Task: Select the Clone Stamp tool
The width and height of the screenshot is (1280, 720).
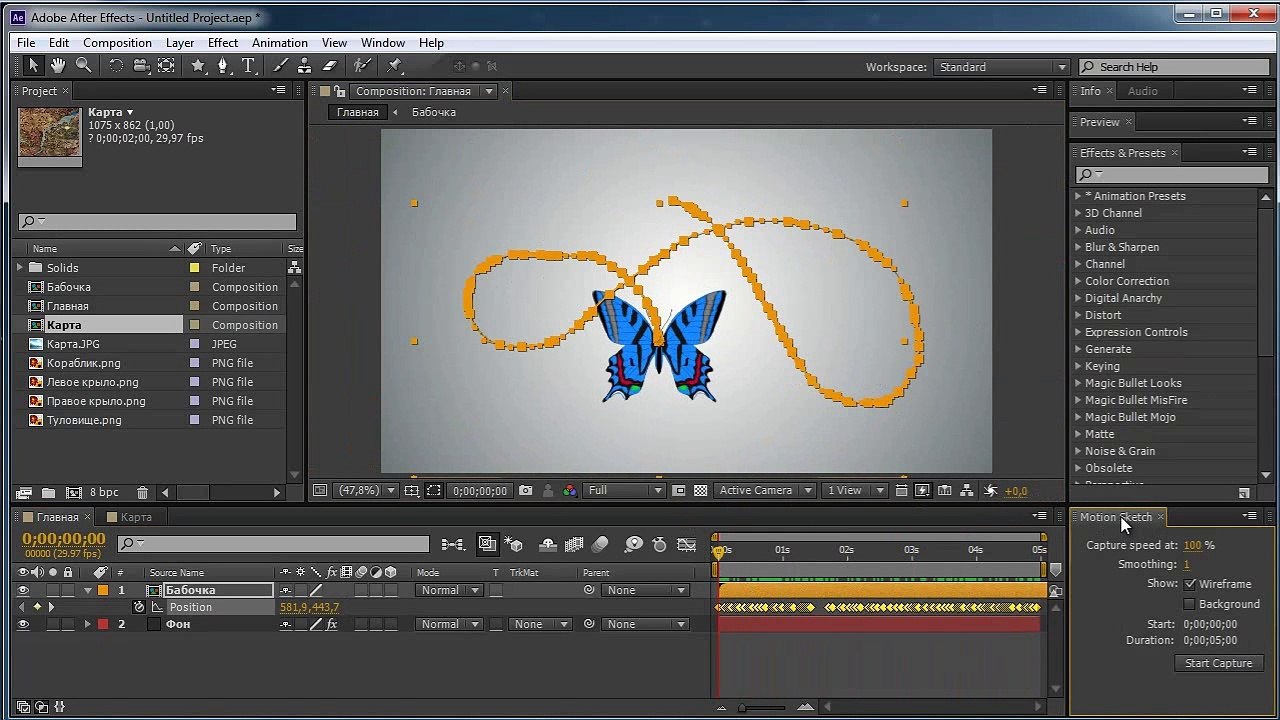Action: tap(305, 66)
